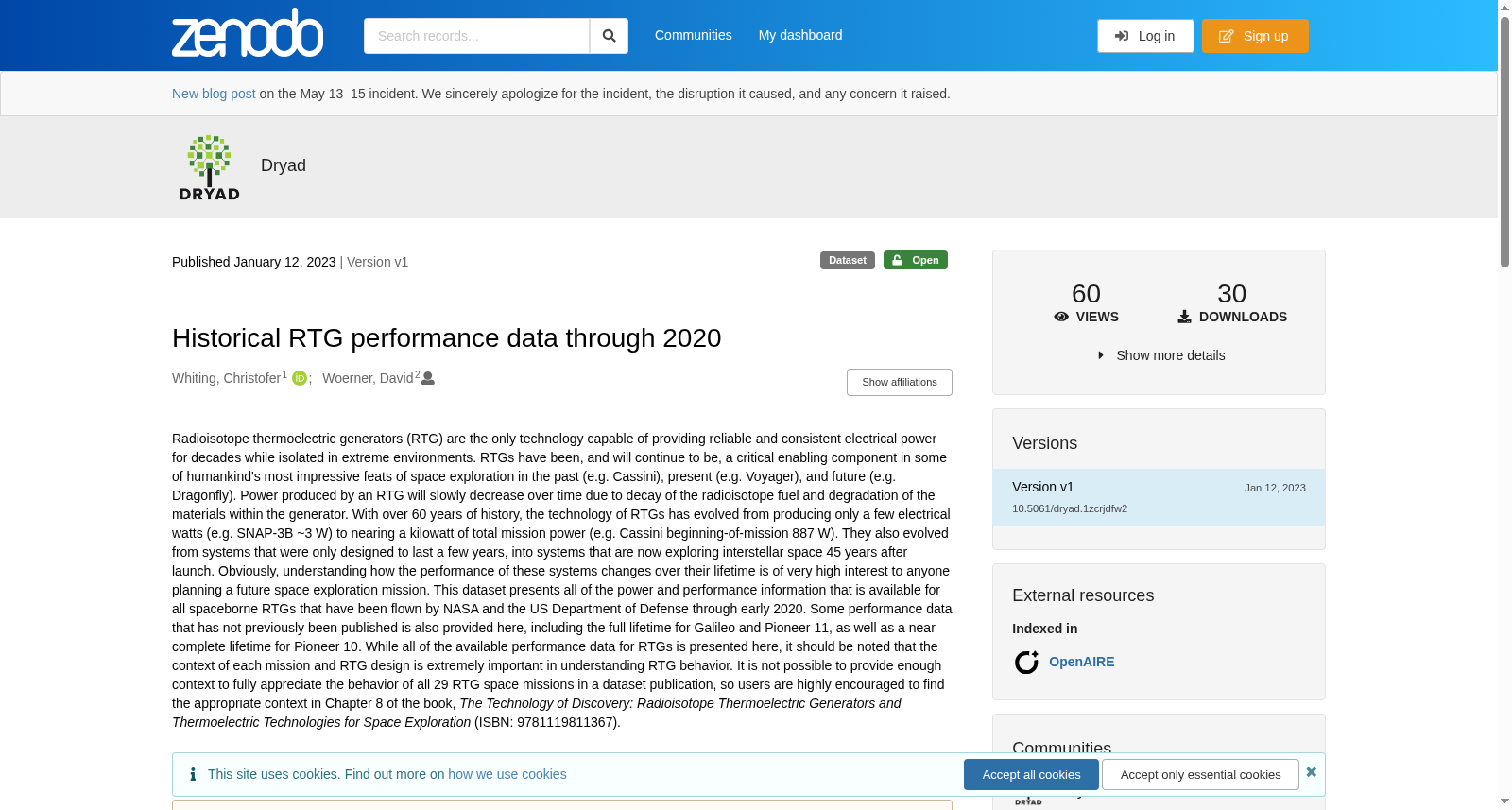Open the Communities menu item
This screenshot has width=1512, height=810.
(x=694, y=35)
